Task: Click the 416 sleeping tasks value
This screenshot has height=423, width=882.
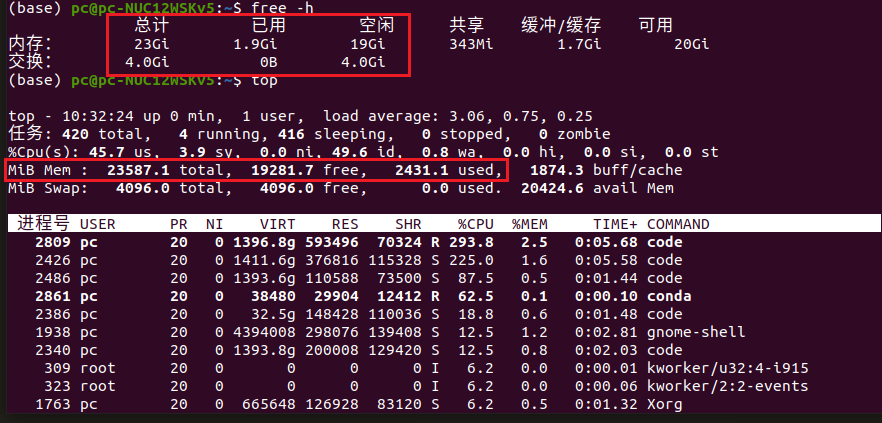Action: pos(291,134)
